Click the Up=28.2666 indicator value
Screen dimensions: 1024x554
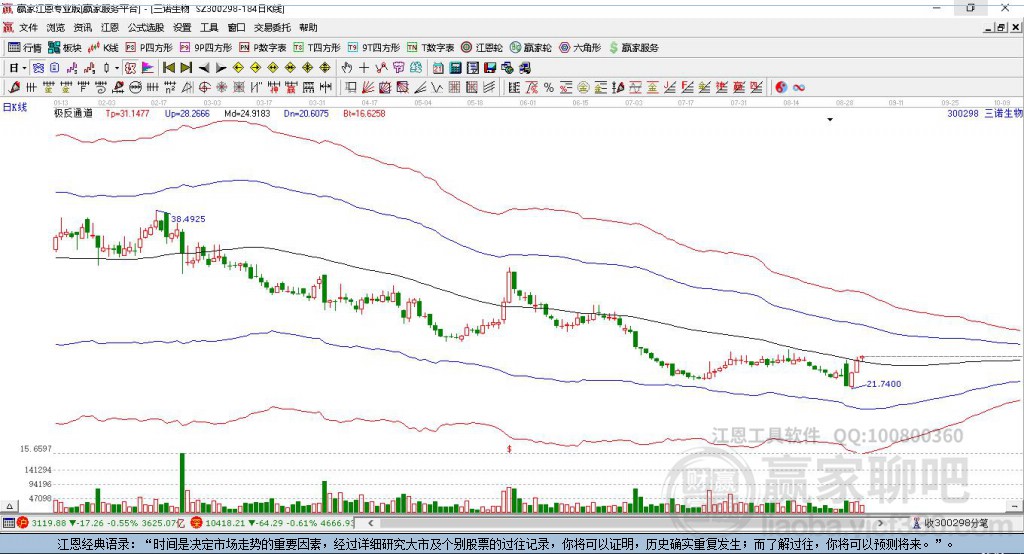(x=187, y=113)
